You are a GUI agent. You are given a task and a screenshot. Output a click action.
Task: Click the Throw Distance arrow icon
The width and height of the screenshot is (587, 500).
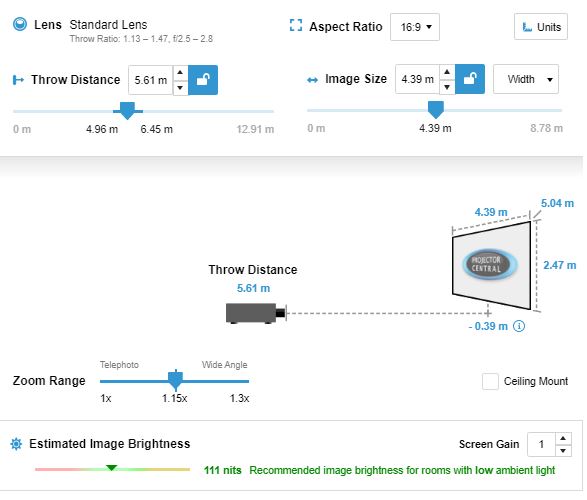click(18, 80)
